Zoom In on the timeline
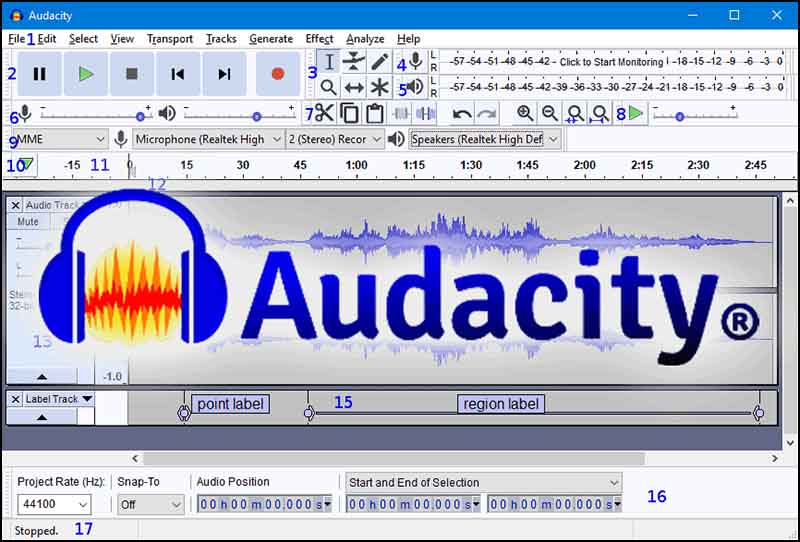This screenshot has width=800, height=542. tap(525, 113)
